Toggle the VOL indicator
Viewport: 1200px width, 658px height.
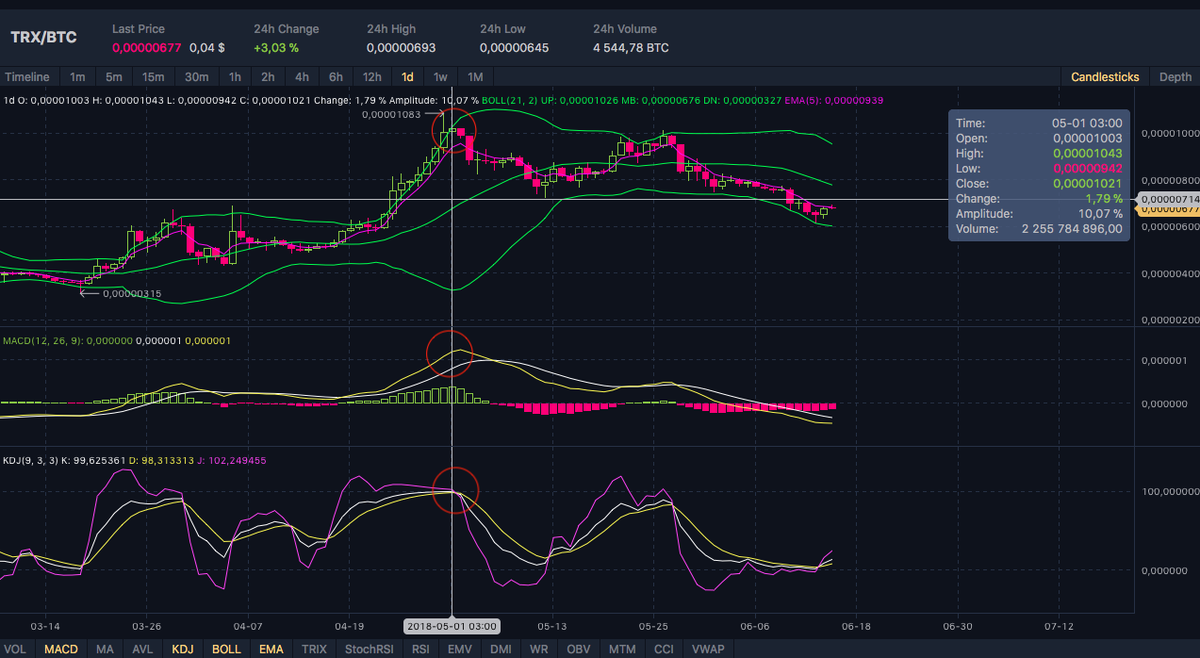pos(14,649)
